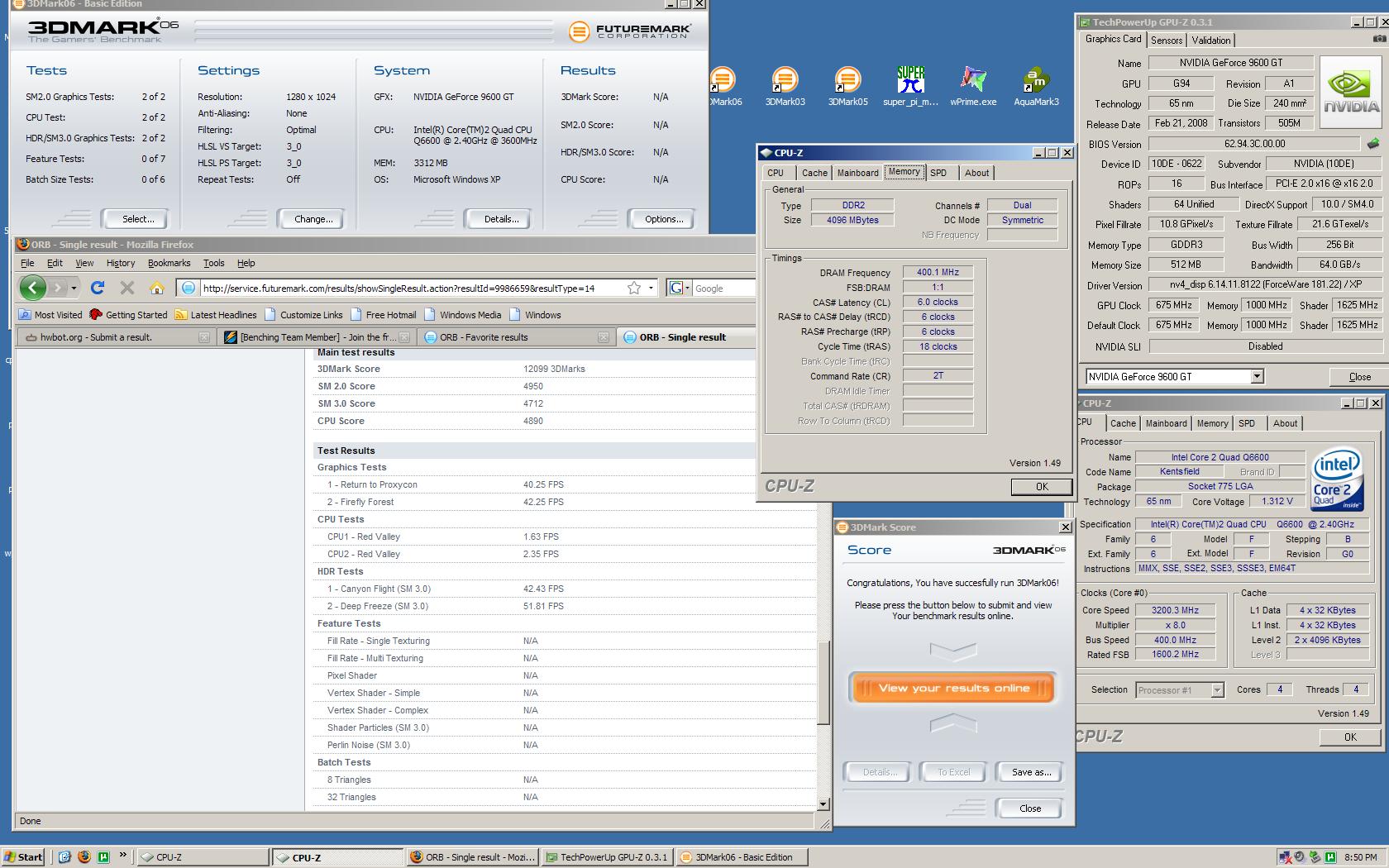Open AquaMark3 desktop shortcut

tap(1036, 86)
